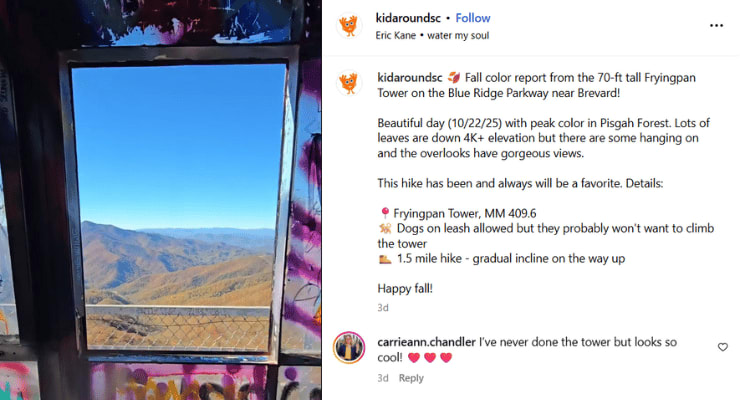
Task: Click the Fryingpan Tower window view photo
Action: [x=161, y=200]
